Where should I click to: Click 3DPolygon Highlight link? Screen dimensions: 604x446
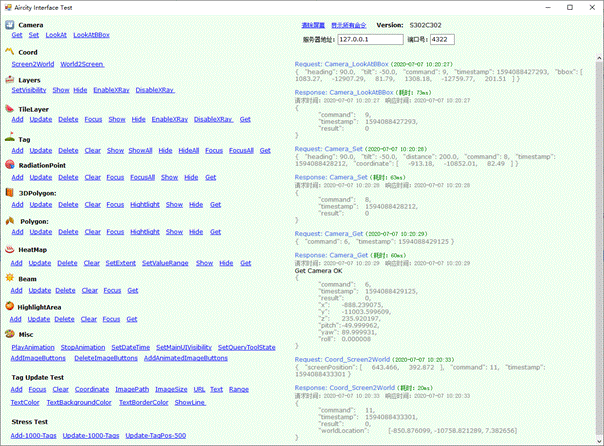coord(145,205)
